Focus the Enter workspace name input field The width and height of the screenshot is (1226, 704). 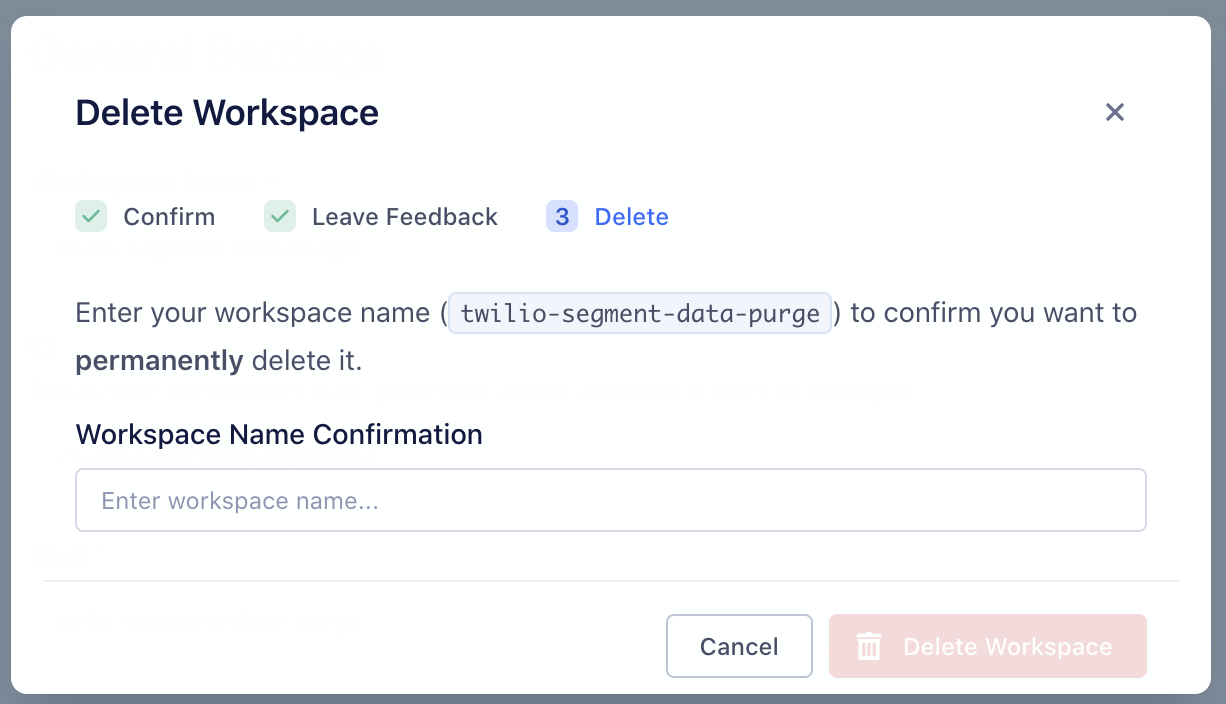(610, 500)
